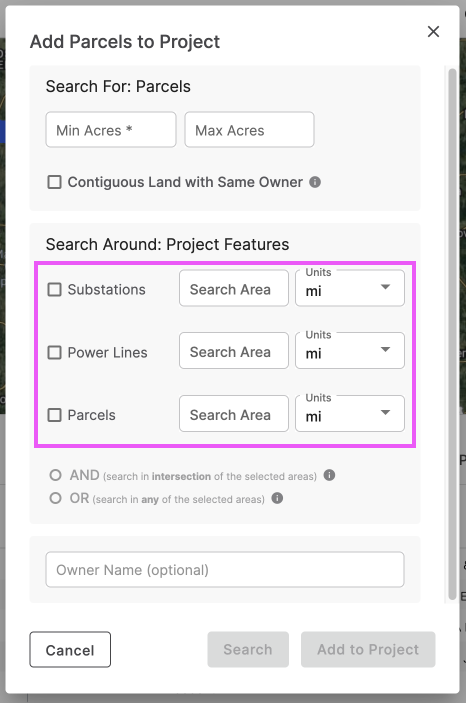Click Search Area field for Parcels
This screenshot has width=466, height=703.
[234, 413]
